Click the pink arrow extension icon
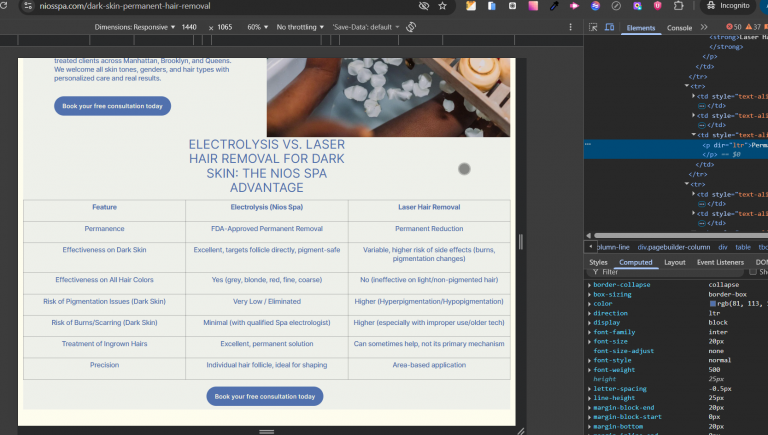Viewport: 768px width, 435px height. (575, 6)
